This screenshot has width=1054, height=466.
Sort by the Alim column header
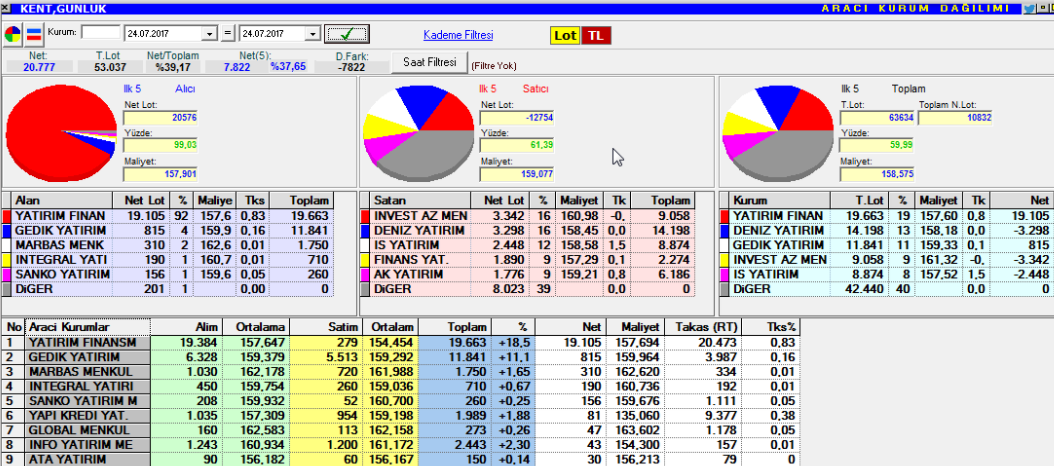[x=186, y=327]
